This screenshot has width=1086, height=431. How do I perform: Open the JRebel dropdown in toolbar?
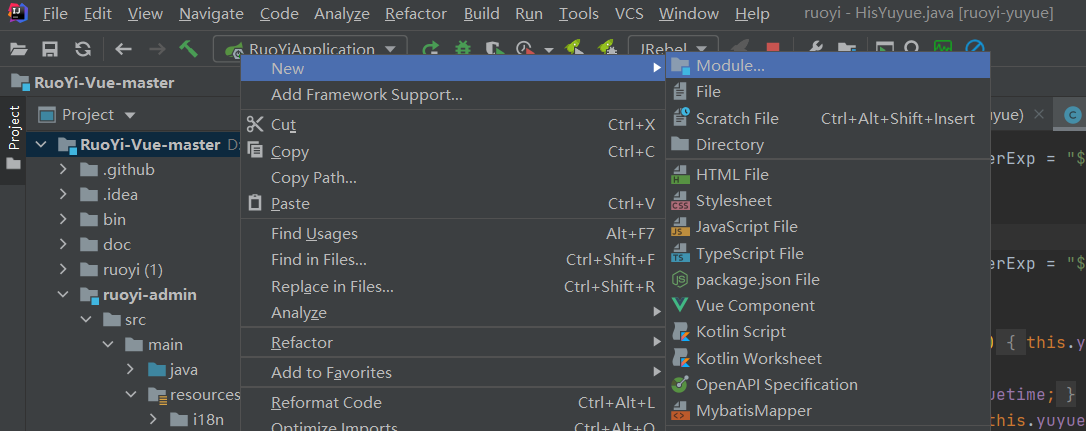[673, 49]
